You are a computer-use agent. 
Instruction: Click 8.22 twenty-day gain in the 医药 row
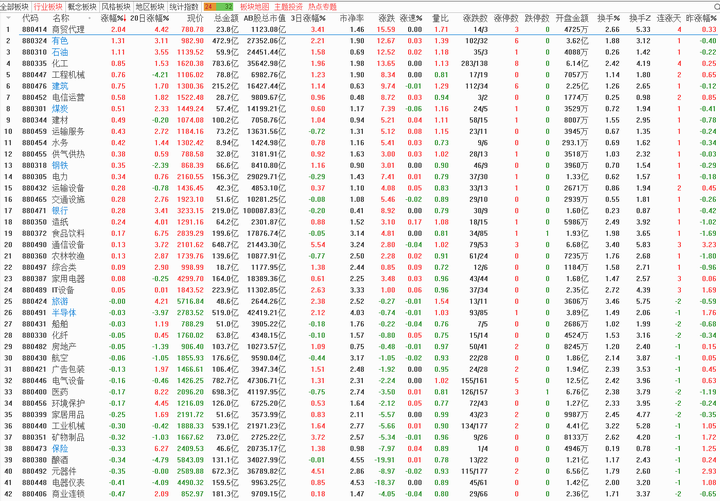click(x=162, y=392)
